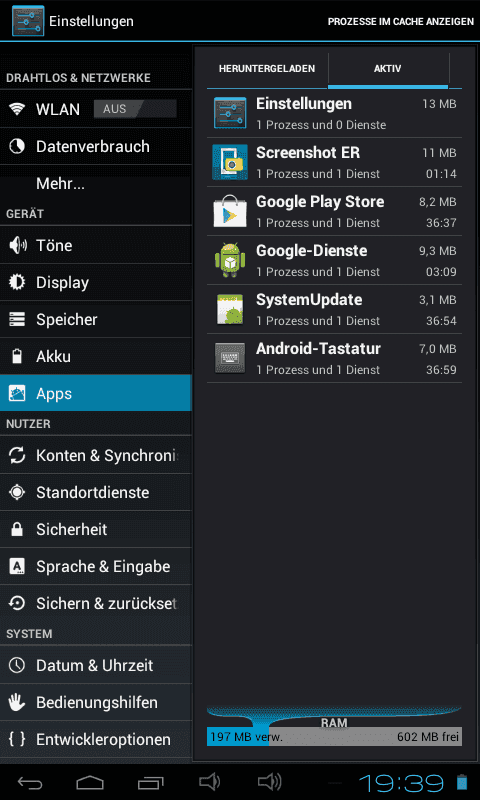480x800 pixels.
Task: Open the Google Play Store icon
Action: click(230, 211)
